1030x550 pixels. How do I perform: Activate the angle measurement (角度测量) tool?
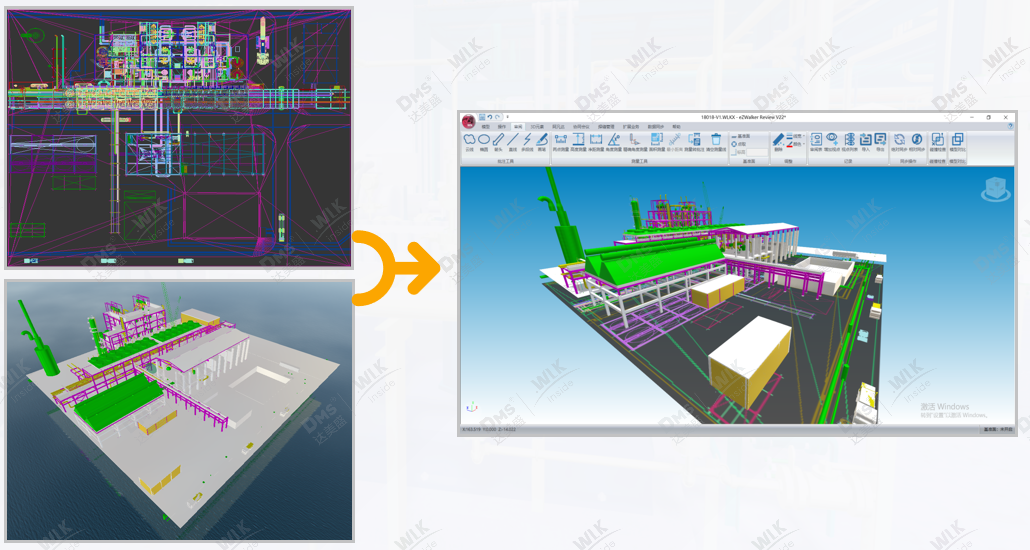click(614, 143)
